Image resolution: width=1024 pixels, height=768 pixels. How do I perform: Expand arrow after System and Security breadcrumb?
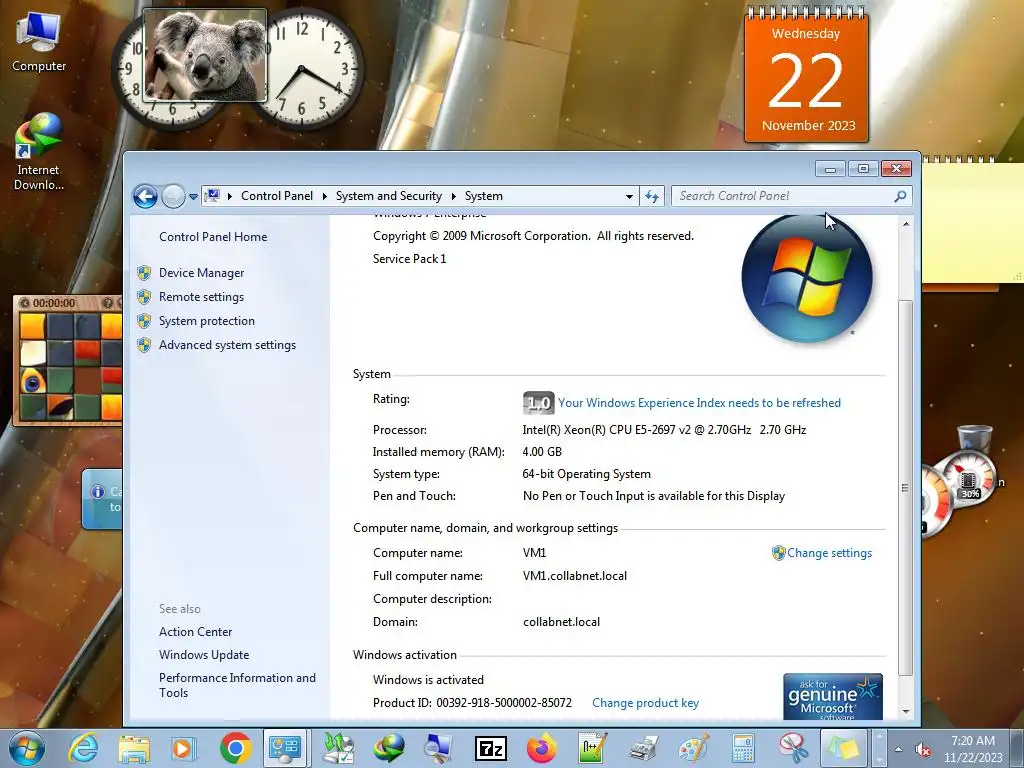453,196
